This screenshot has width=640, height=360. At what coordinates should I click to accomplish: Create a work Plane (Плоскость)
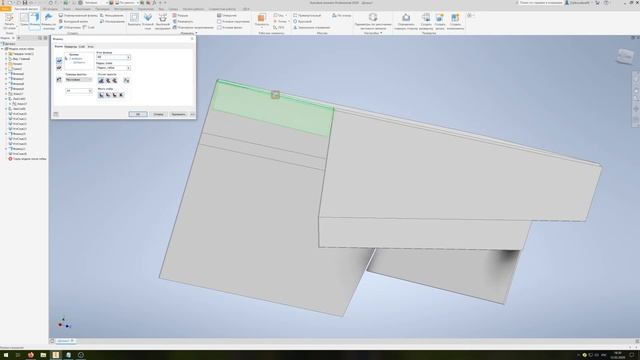coord(261,20)
